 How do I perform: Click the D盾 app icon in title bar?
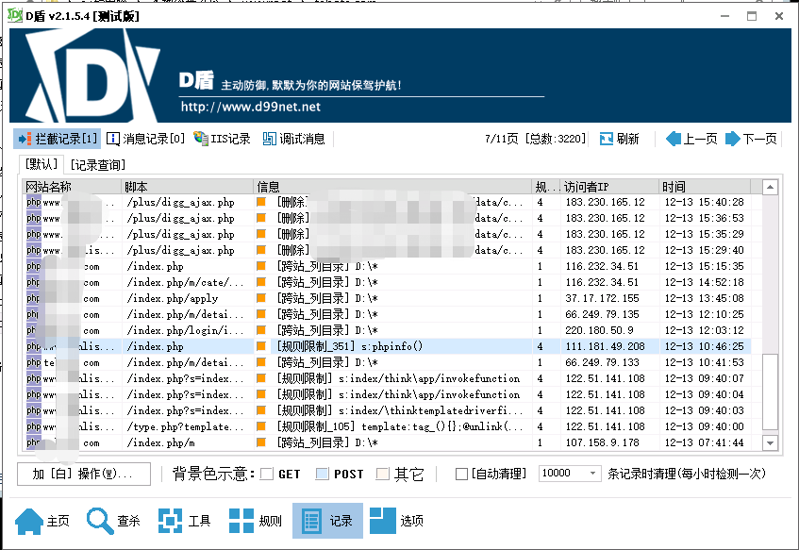pos(15,15)
